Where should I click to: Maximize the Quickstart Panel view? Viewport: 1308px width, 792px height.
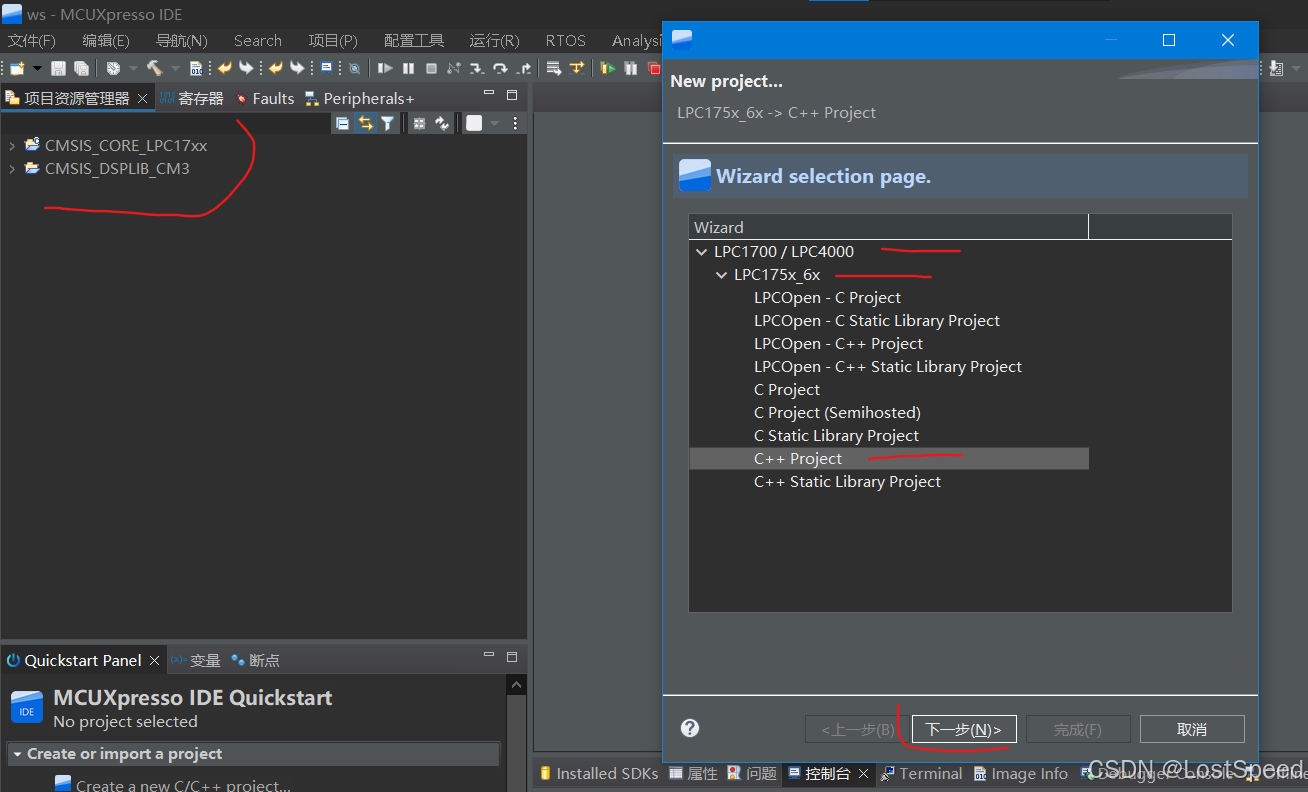(x=512, y=657)
